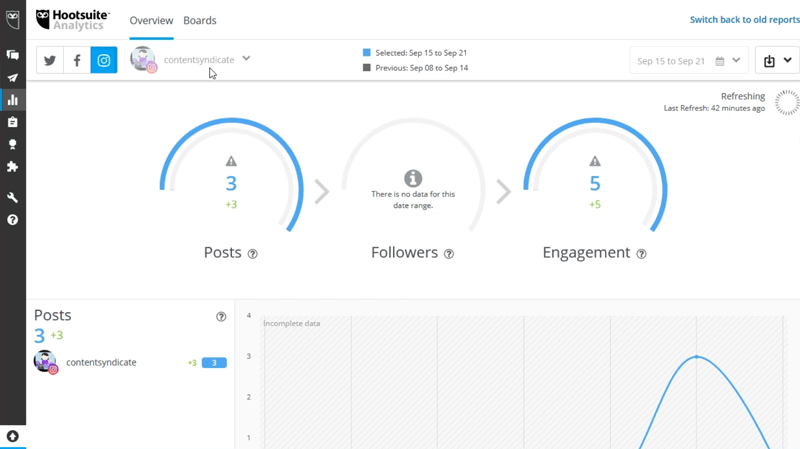Open App Directory puzzle piece icon
800x449 pixels.
(x=13, y=167)
